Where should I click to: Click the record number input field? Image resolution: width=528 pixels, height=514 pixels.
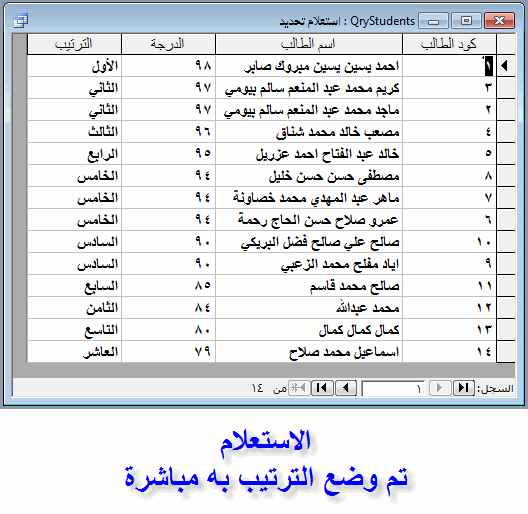393,388
